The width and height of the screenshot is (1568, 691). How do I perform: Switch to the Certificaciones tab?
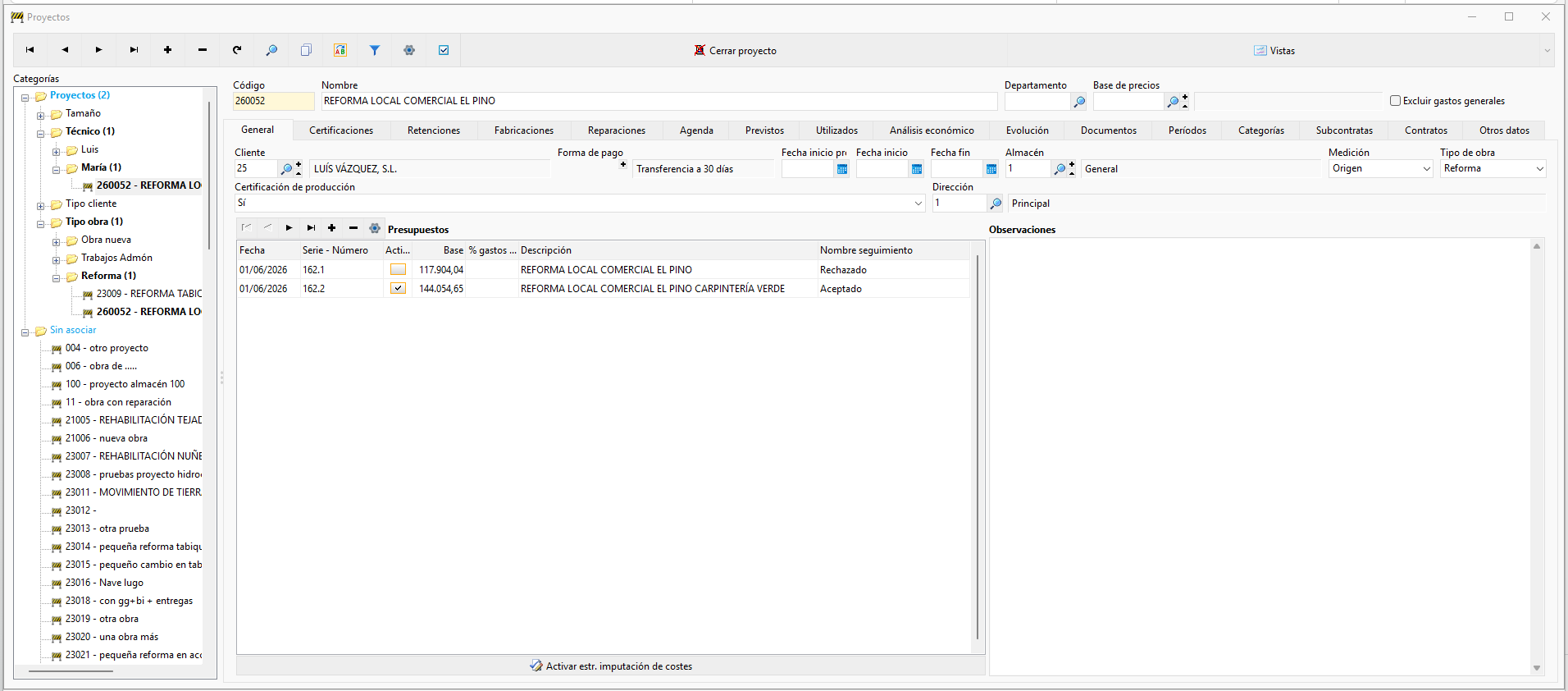[x=341, y=130]
